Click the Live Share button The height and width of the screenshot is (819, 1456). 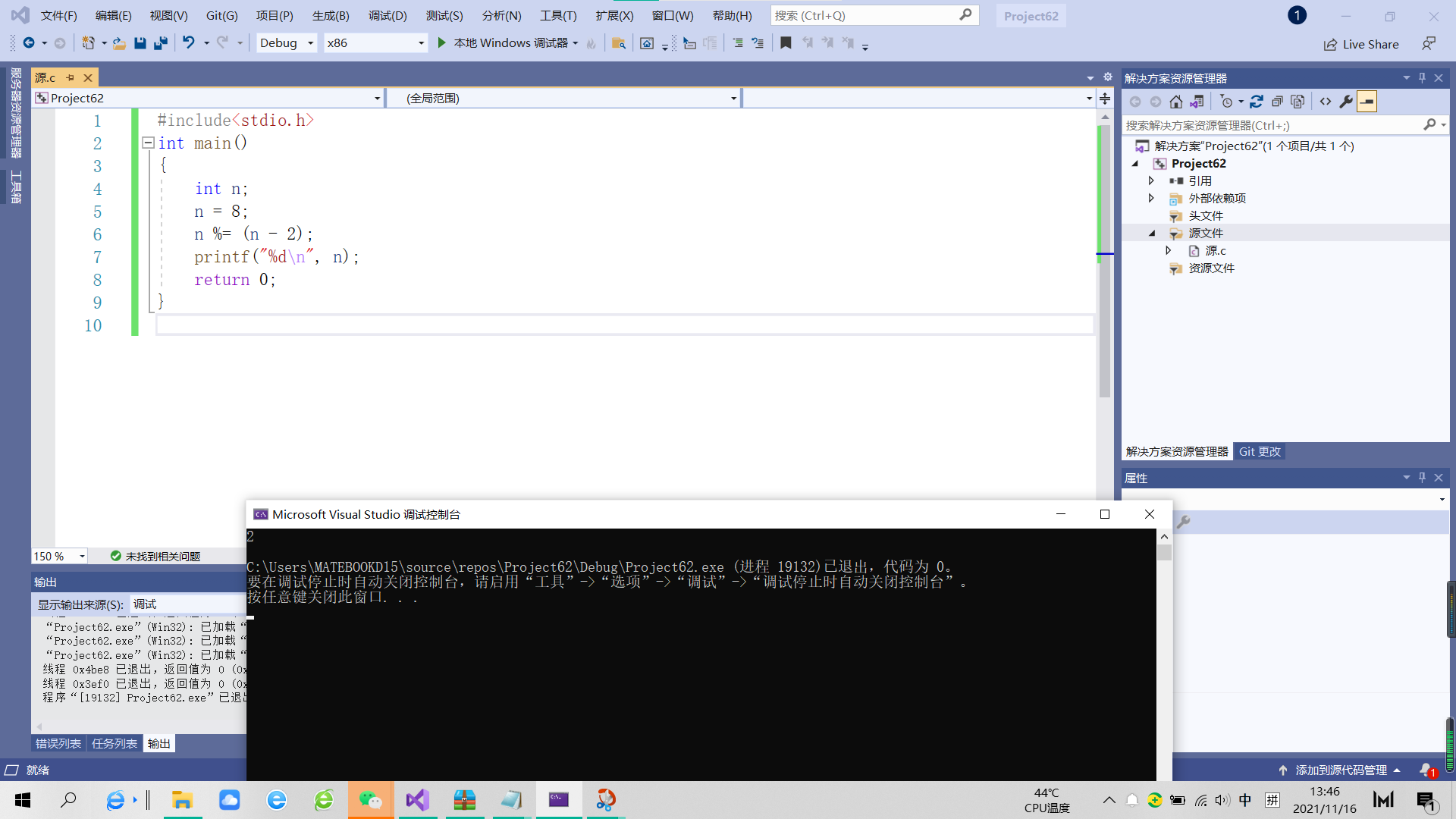click(1364, 42)
